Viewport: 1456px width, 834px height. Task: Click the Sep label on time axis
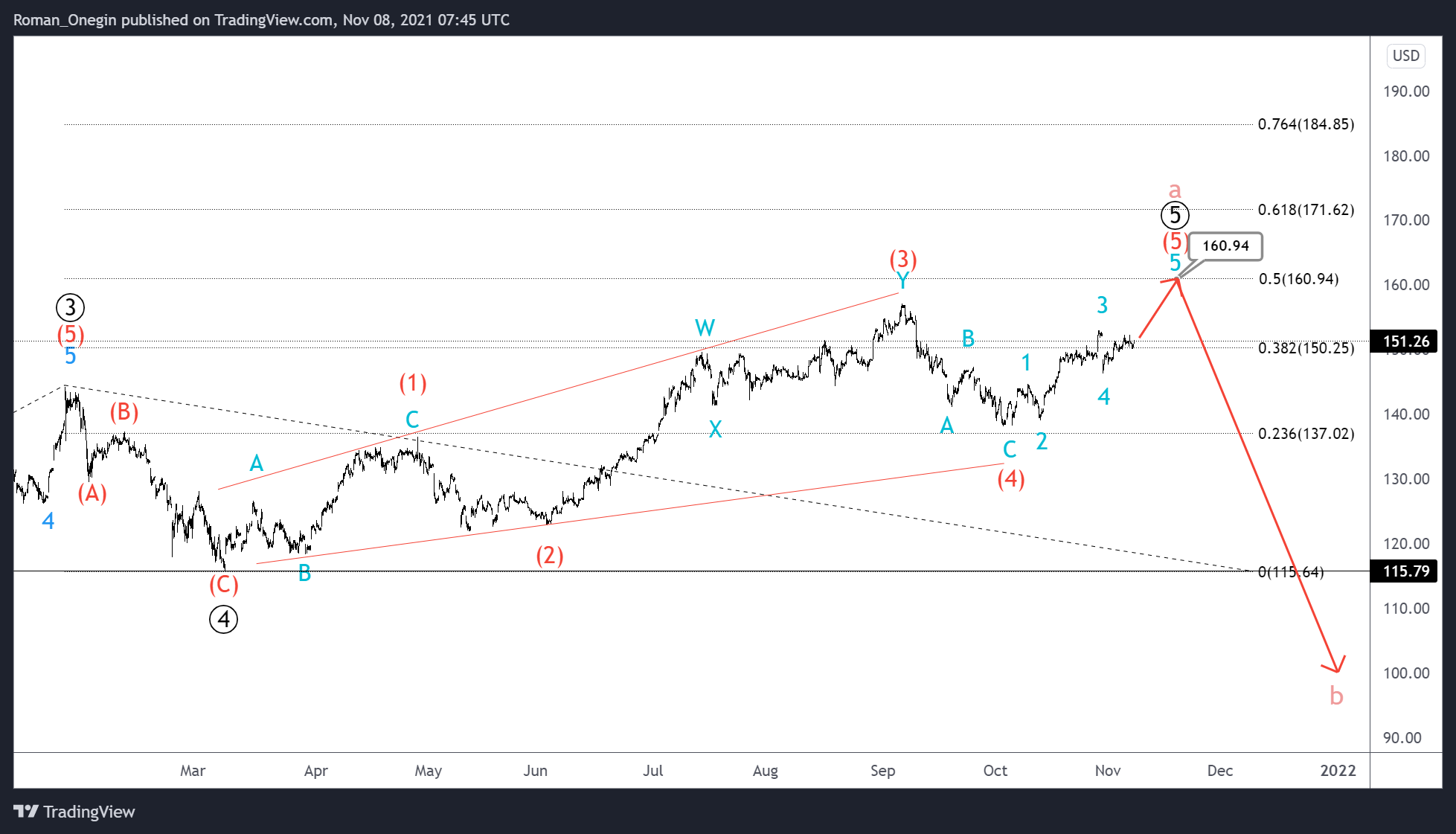point(882,771)
